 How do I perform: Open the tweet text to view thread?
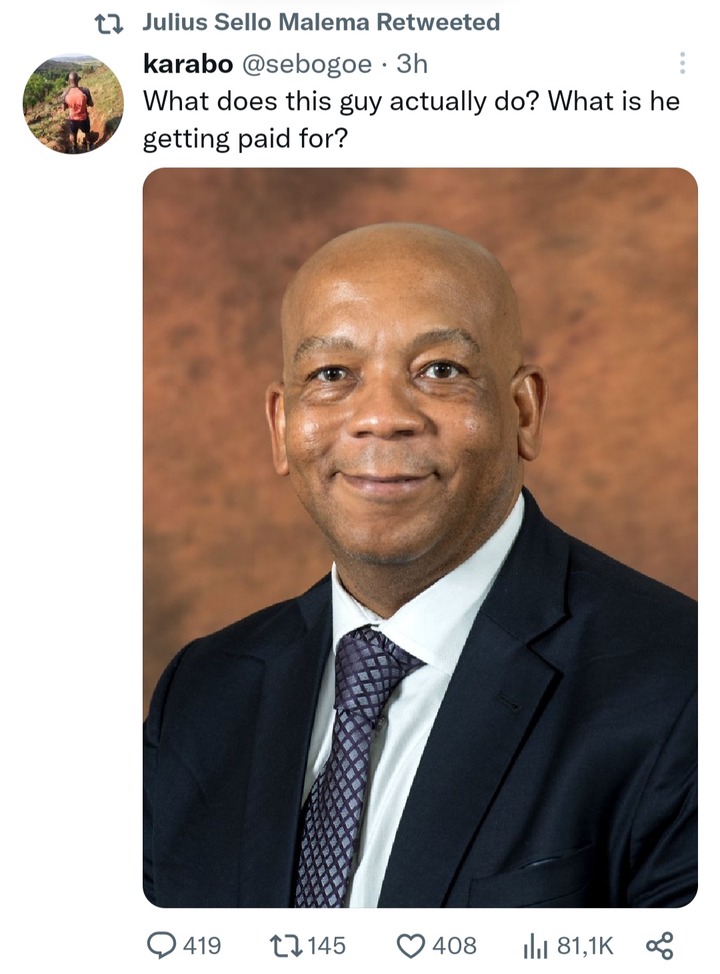[x=411, y=119]
